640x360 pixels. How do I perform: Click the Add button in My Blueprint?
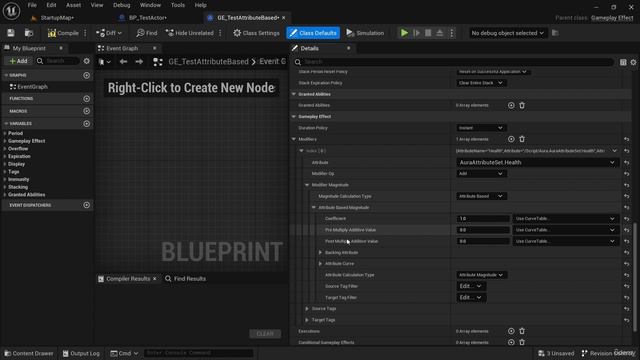[18, 61]
